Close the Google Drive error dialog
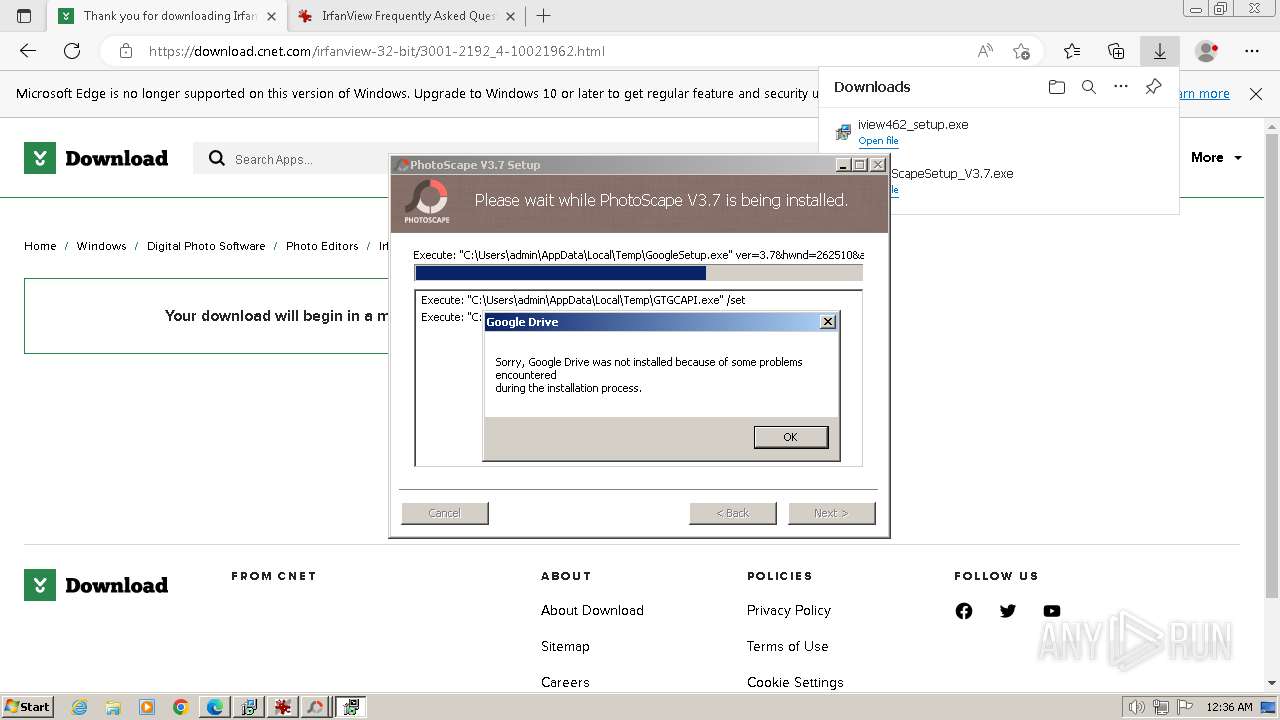1280x720 pixels. (827, 322)
